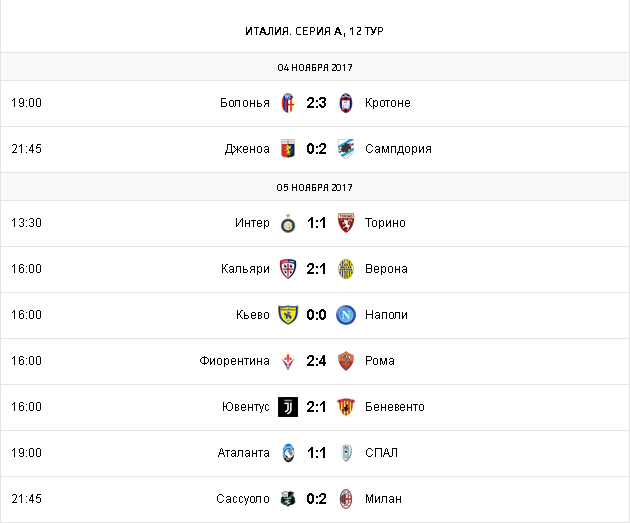This screenshot has height=523, width=630.
Task: Click the Juventus club crest icon
Action: click(288, 407)
